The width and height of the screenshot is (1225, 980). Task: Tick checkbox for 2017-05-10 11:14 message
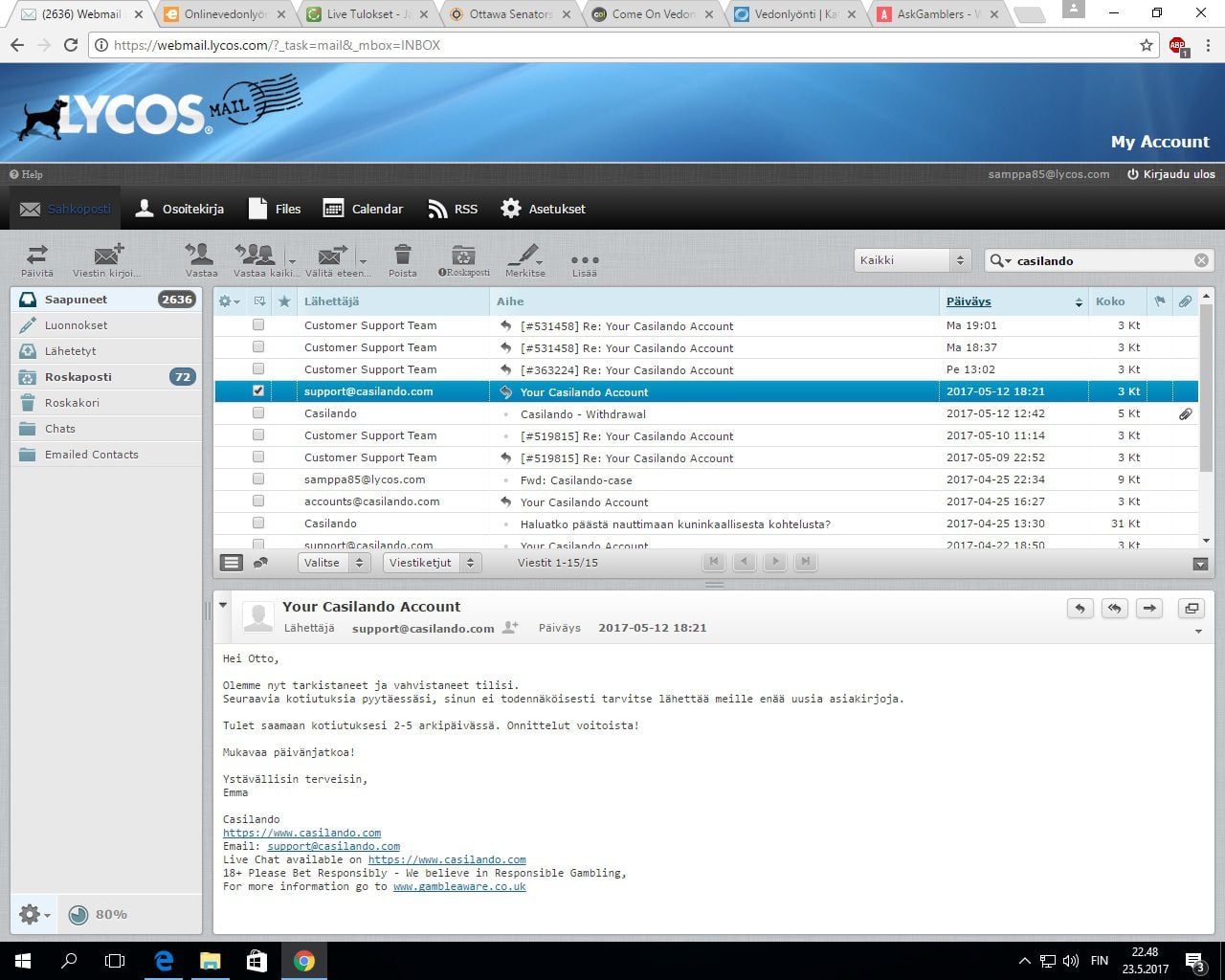(x=258, y=435)
